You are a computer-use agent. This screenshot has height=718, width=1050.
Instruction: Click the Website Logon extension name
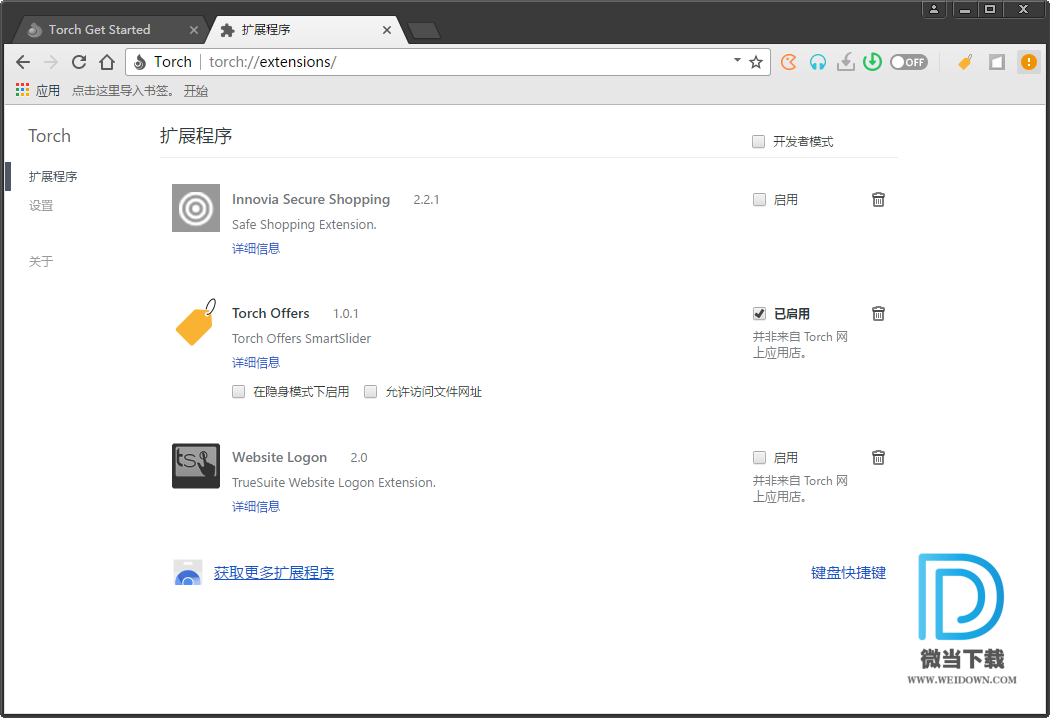click(x=279, y=457)
